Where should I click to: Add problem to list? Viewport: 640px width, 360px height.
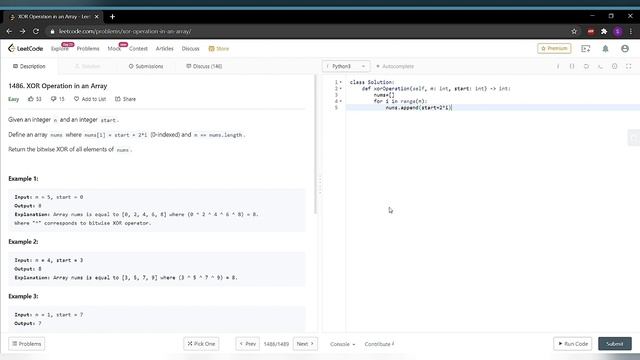pyautogui.click(x=90, y=99)
